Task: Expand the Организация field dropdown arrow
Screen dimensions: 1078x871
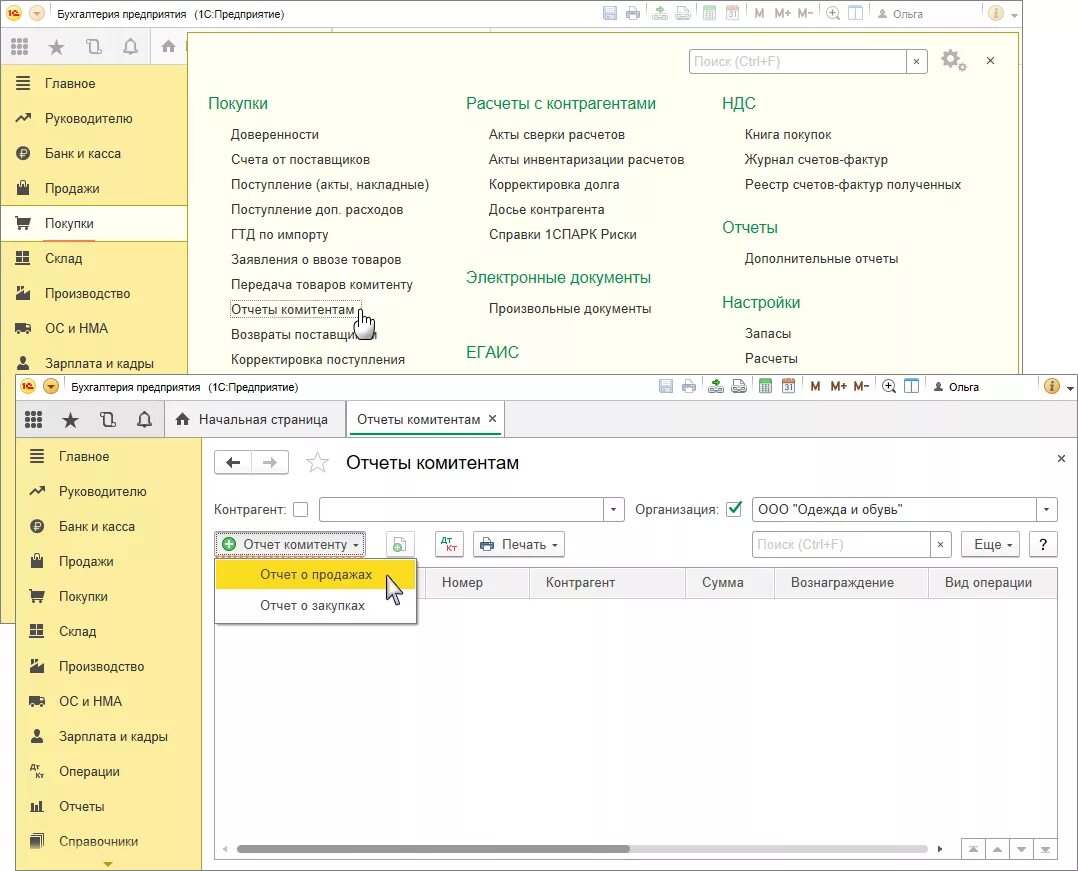Action: click(x=1046, y=509)
